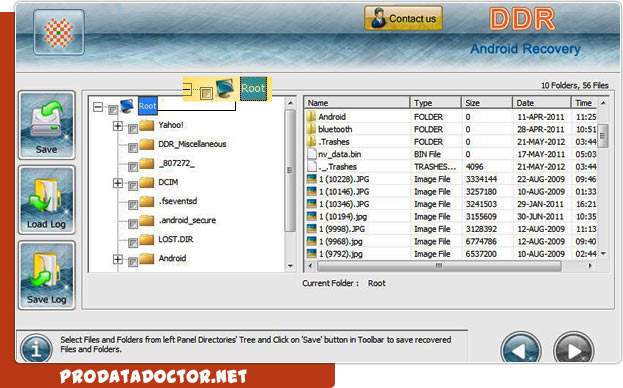Click the nv_data.bin file icon
Viewport: 623px width, 388px height.
312,154
